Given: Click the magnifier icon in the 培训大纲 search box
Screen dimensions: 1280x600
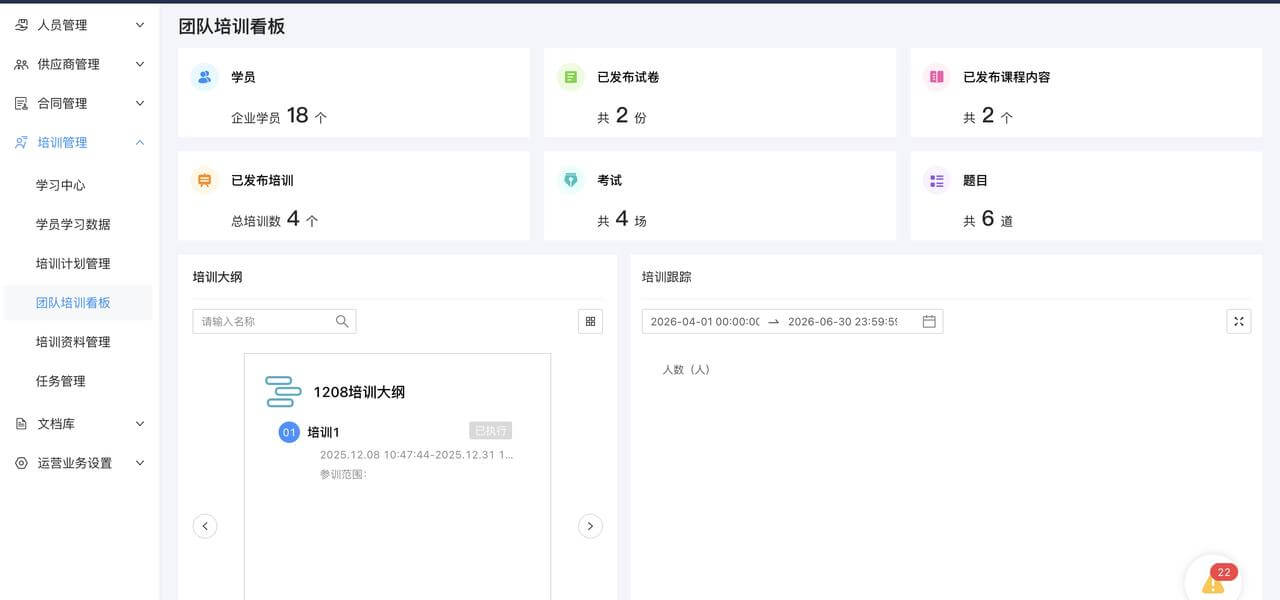Looking at the screenshot, I should click(x=342, y=321).
